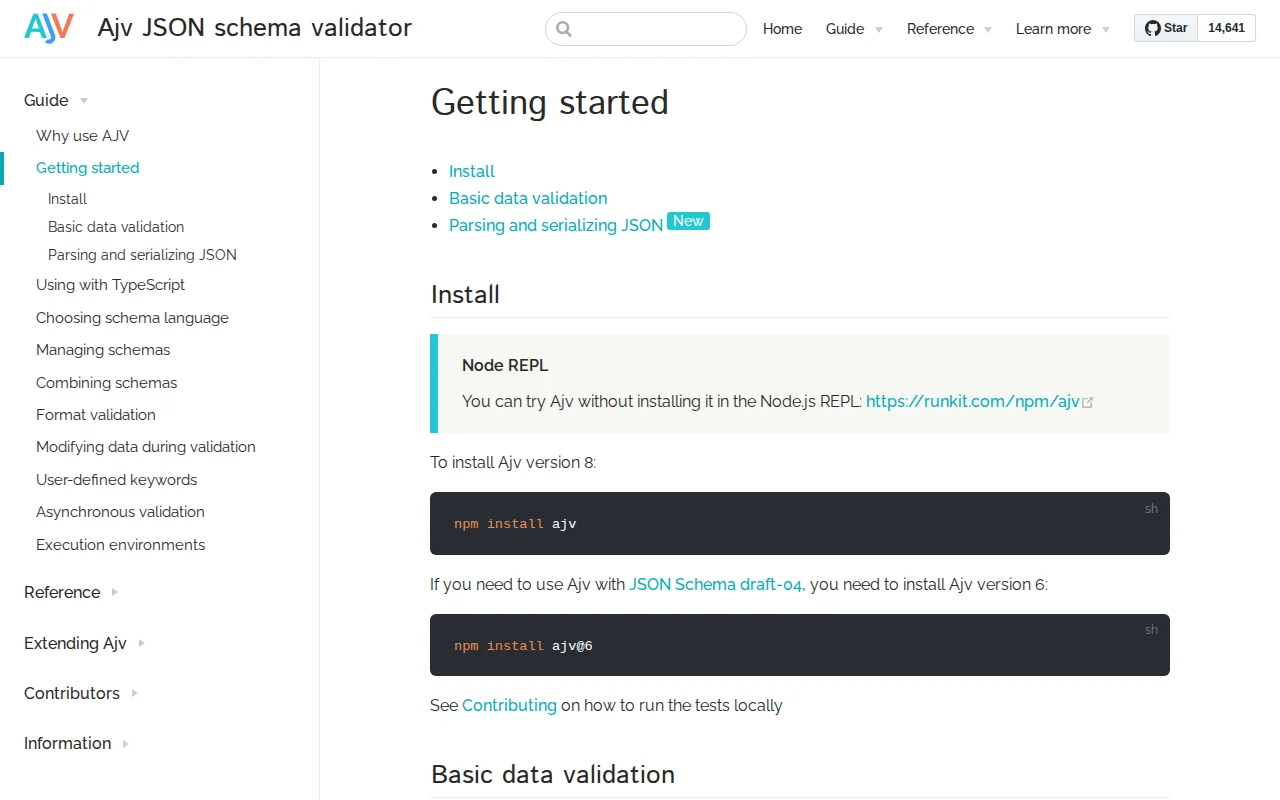Click the New badge

688,221
